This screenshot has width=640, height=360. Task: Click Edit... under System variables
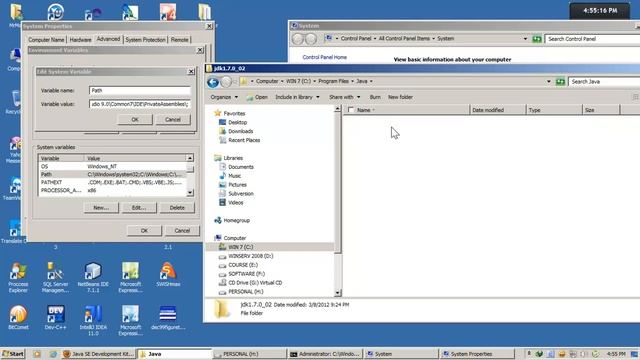coord(139,208)
